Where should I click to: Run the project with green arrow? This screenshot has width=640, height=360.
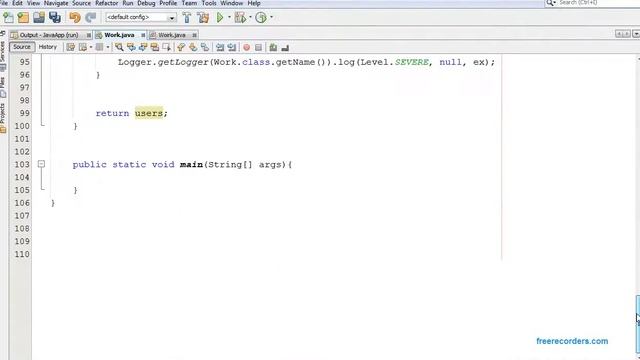(x=220, y=18)
